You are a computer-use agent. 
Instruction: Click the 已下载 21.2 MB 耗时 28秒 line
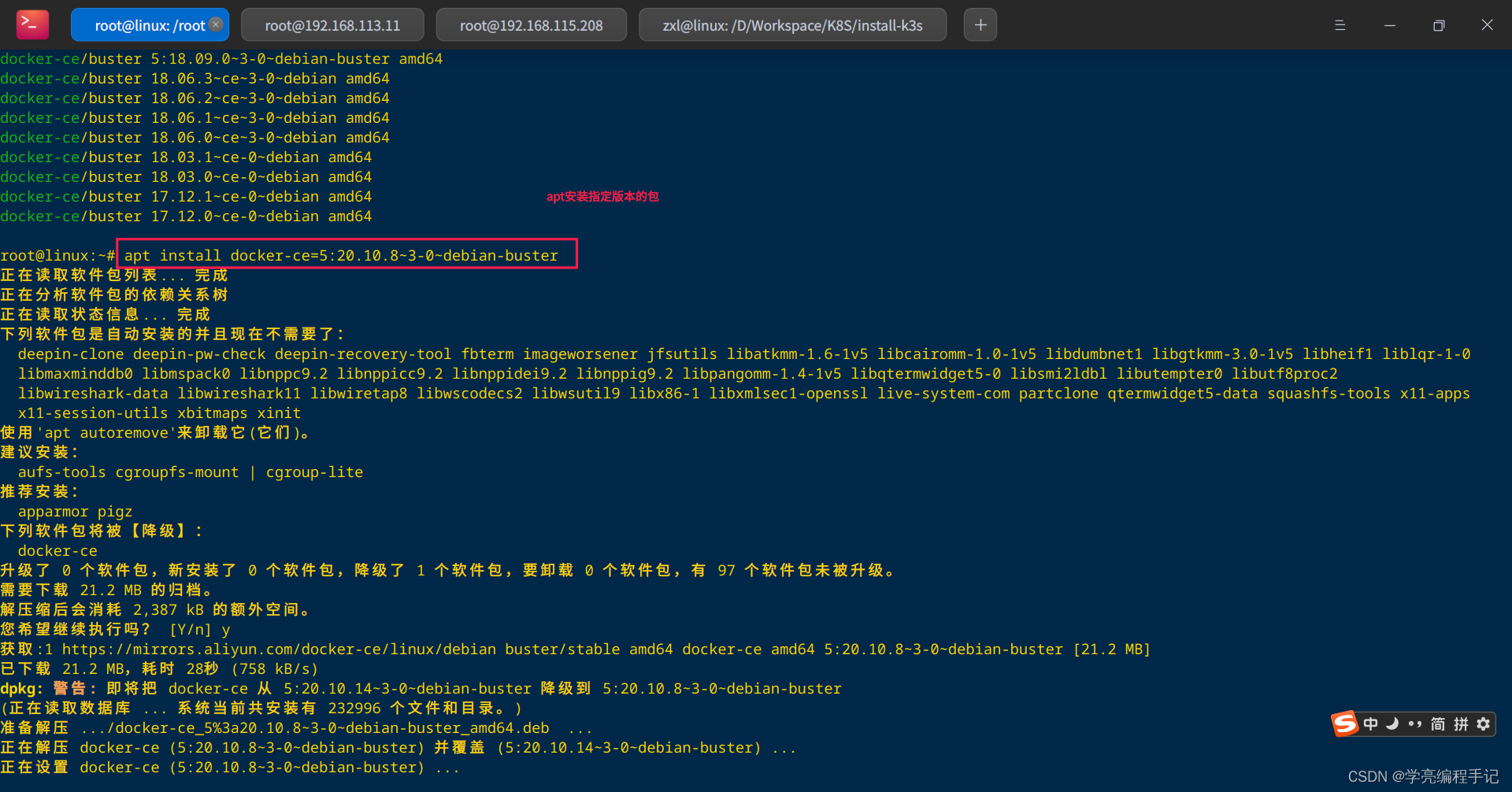pyautogui.click(x=159, y=668)
